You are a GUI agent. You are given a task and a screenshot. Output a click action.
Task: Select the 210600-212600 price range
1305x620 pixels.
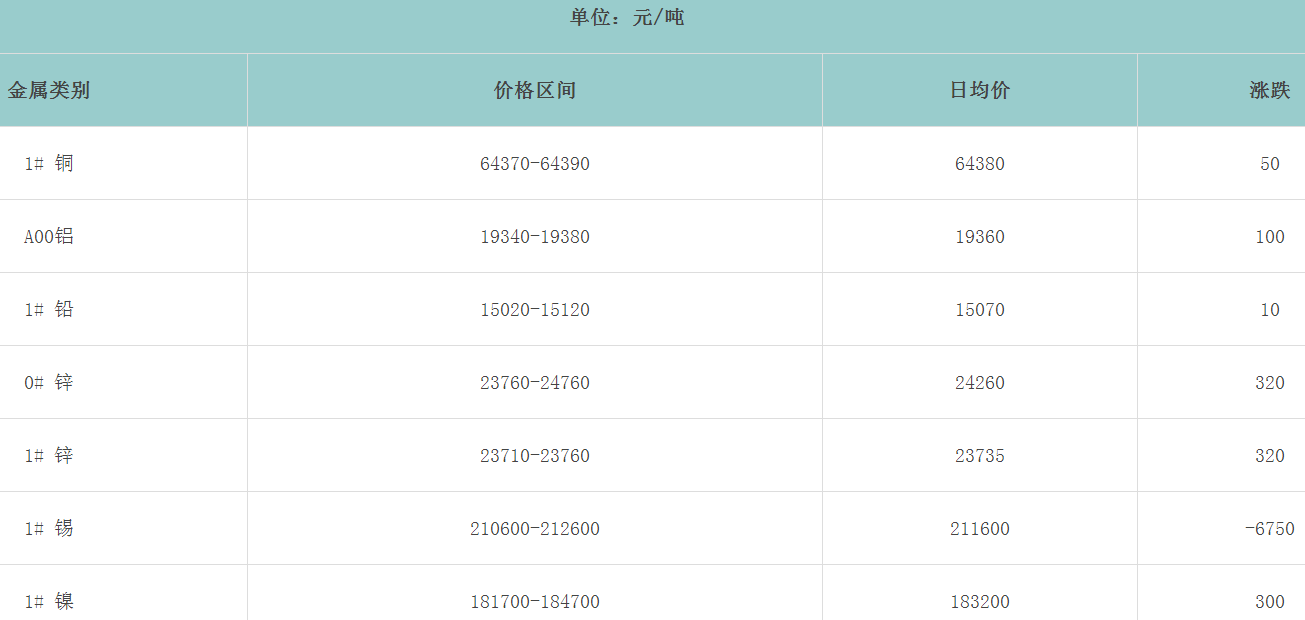(x=535, y=529)
